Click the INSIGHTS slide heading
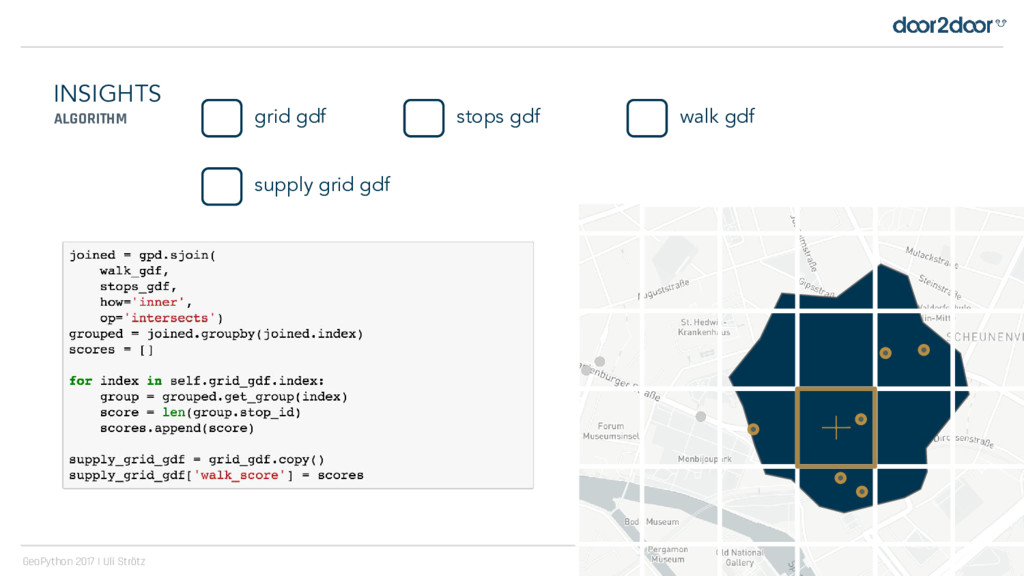1024x576 pixels. [x=107, y=94]
